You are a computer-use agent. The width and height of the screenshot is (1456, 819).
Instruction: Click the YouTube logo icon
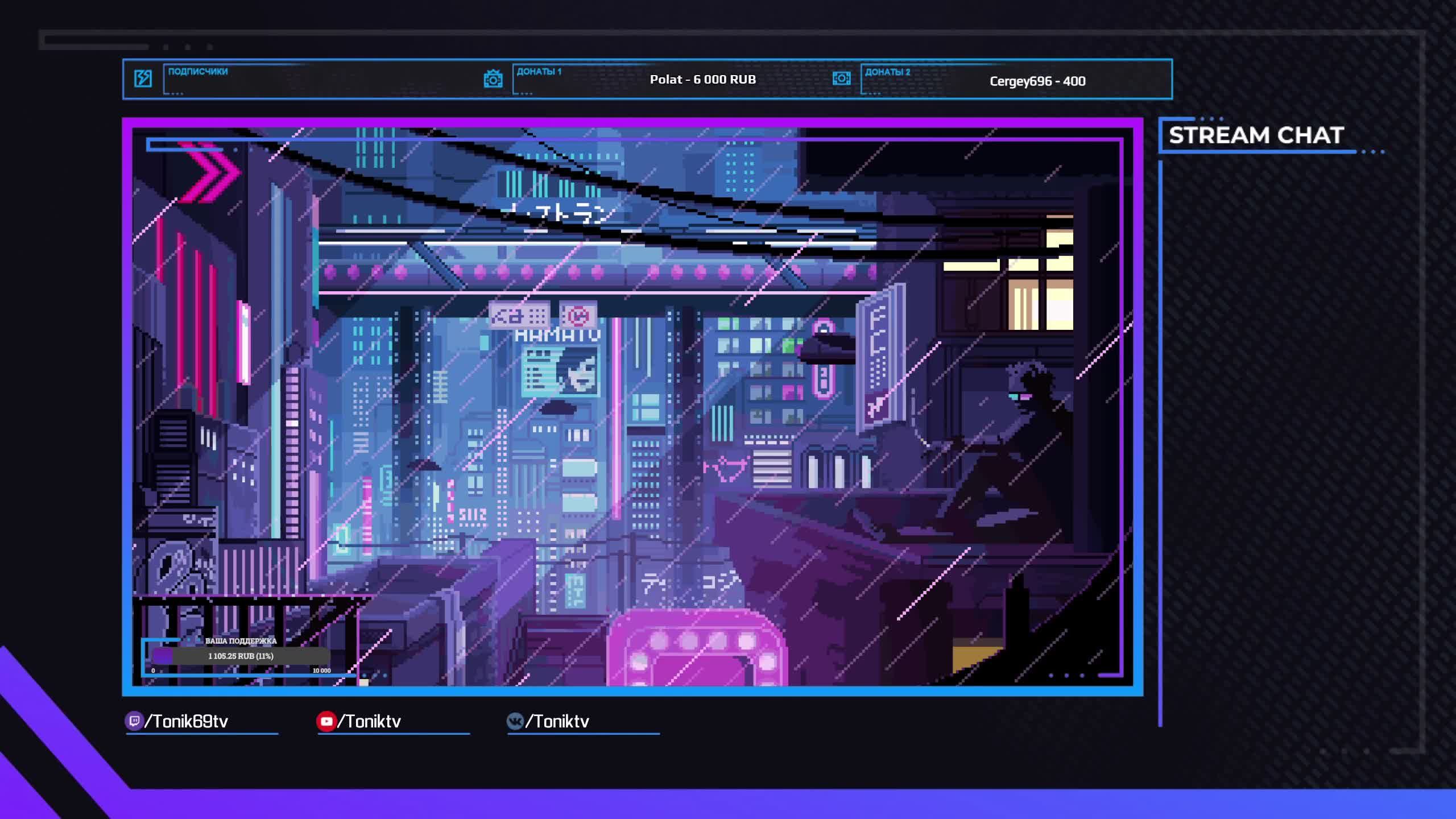click(326, 721)
